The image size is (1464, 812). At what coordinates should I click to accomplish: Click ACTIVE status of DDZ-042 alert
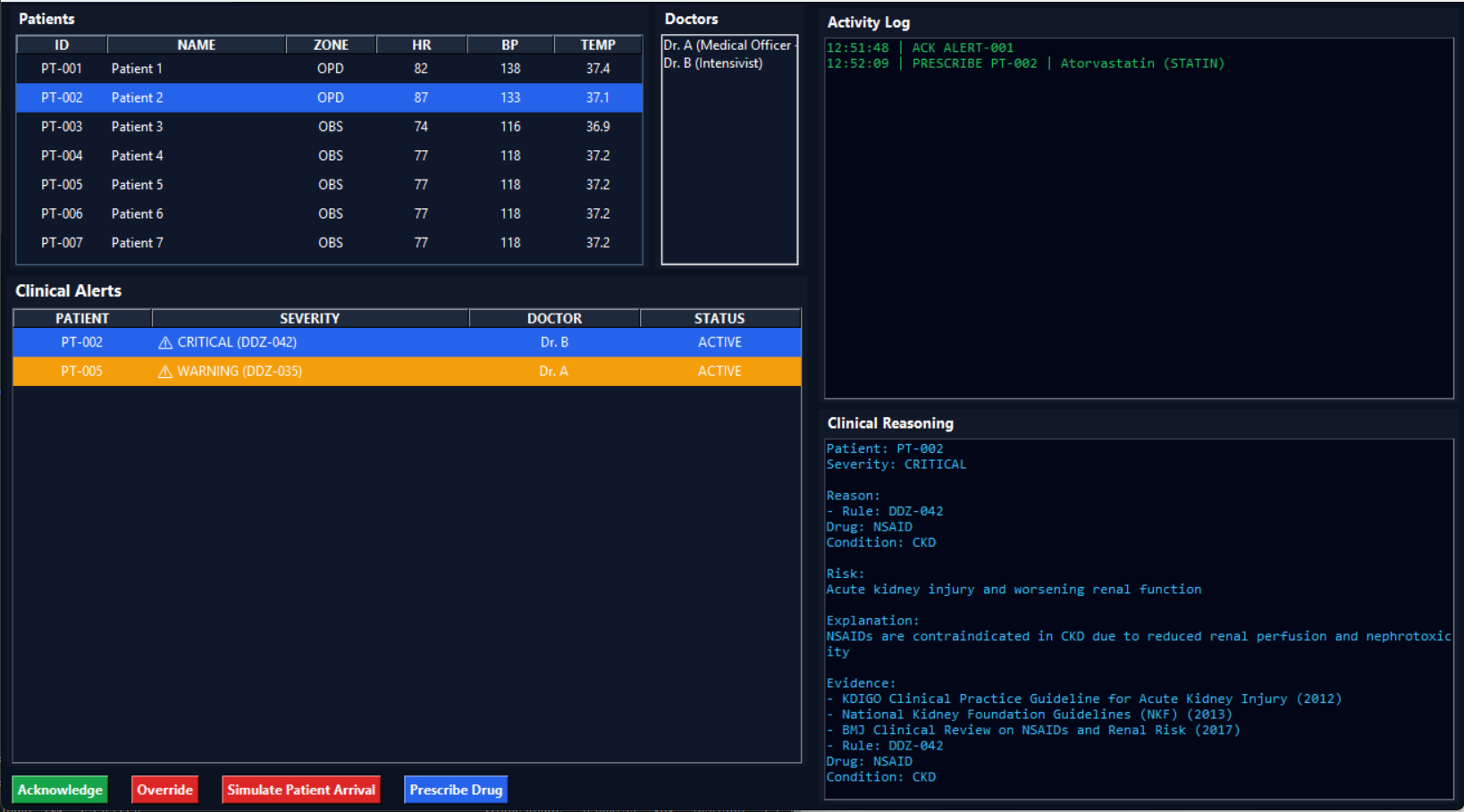point(719,342)
